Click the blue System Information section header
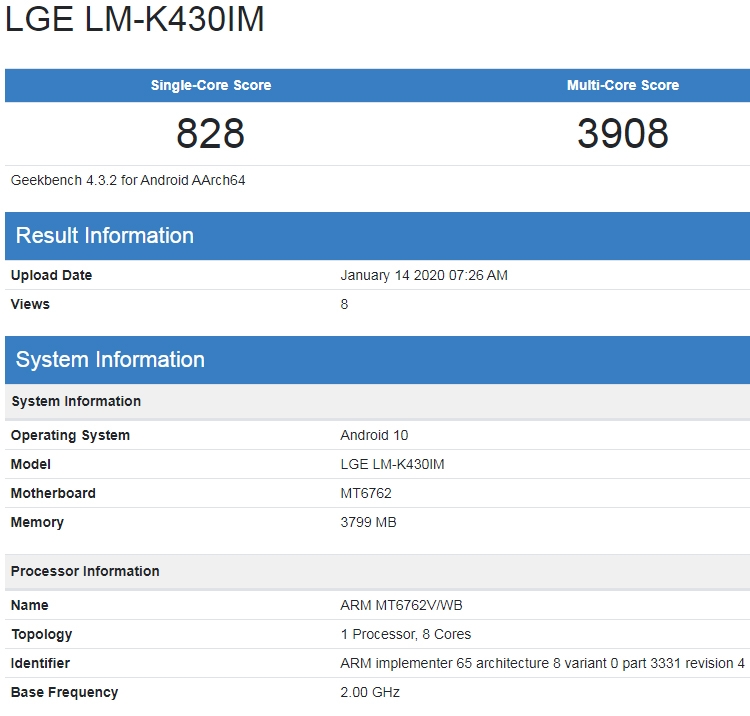The image size is (750, 716). 377,360
